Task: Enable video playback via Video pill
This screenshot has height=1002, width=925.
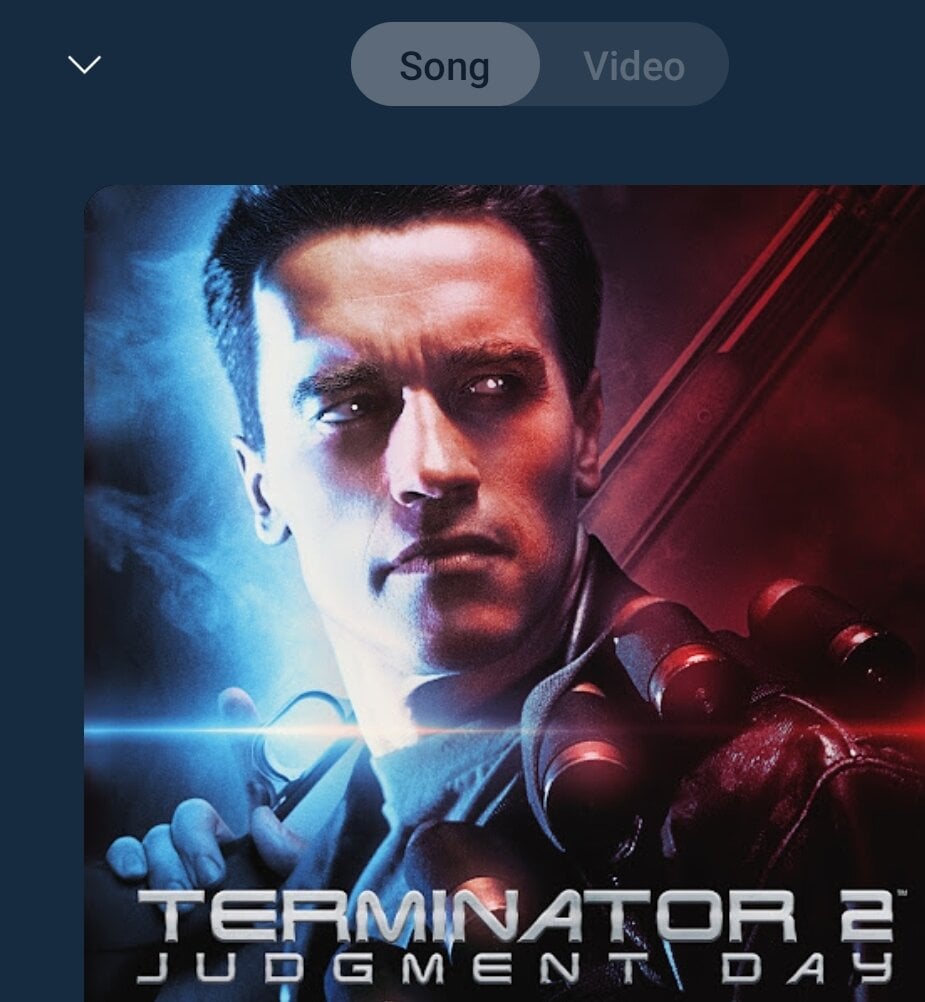Action: 634,65
